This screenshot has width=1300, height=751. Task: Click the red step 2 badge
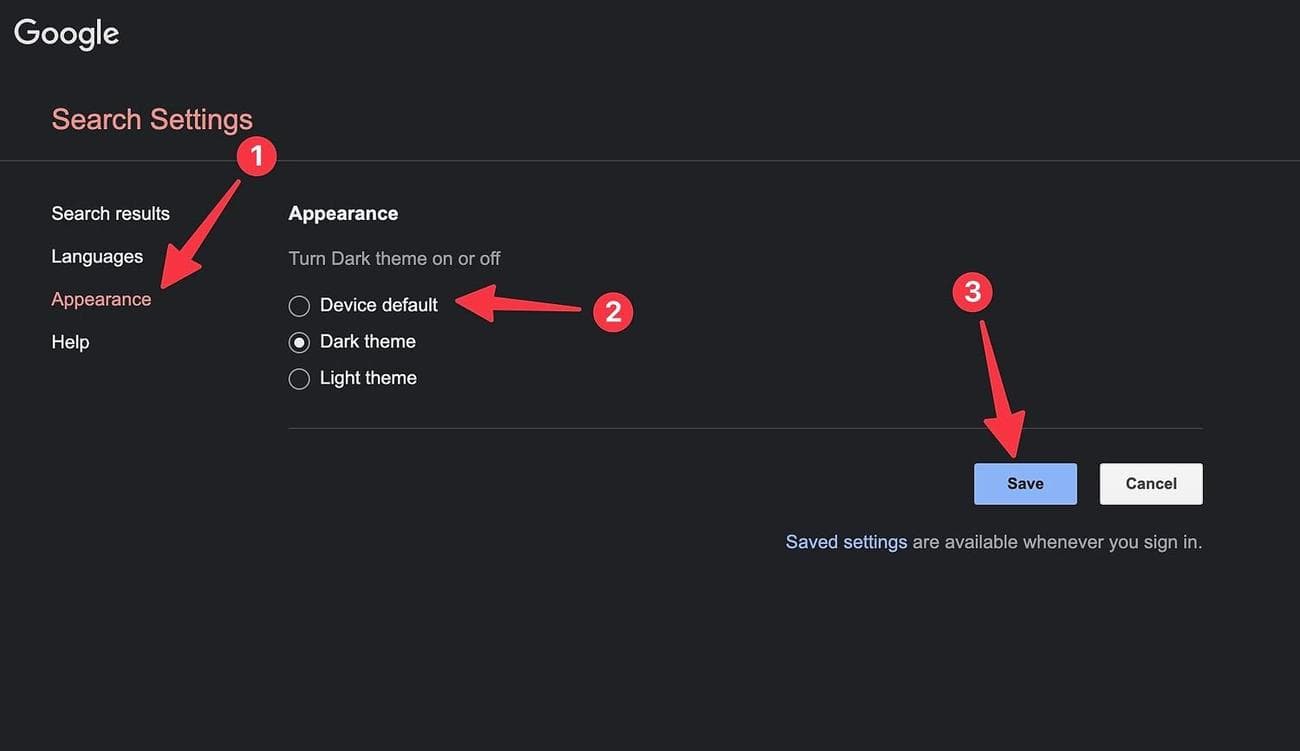[x=613, y=312]
